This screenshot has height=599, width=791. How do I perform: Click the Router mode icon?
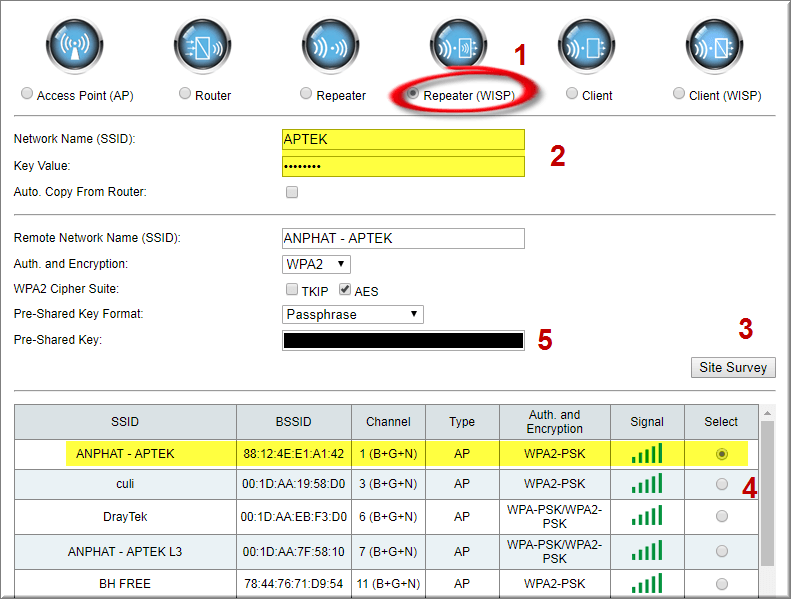coord(202,46)
